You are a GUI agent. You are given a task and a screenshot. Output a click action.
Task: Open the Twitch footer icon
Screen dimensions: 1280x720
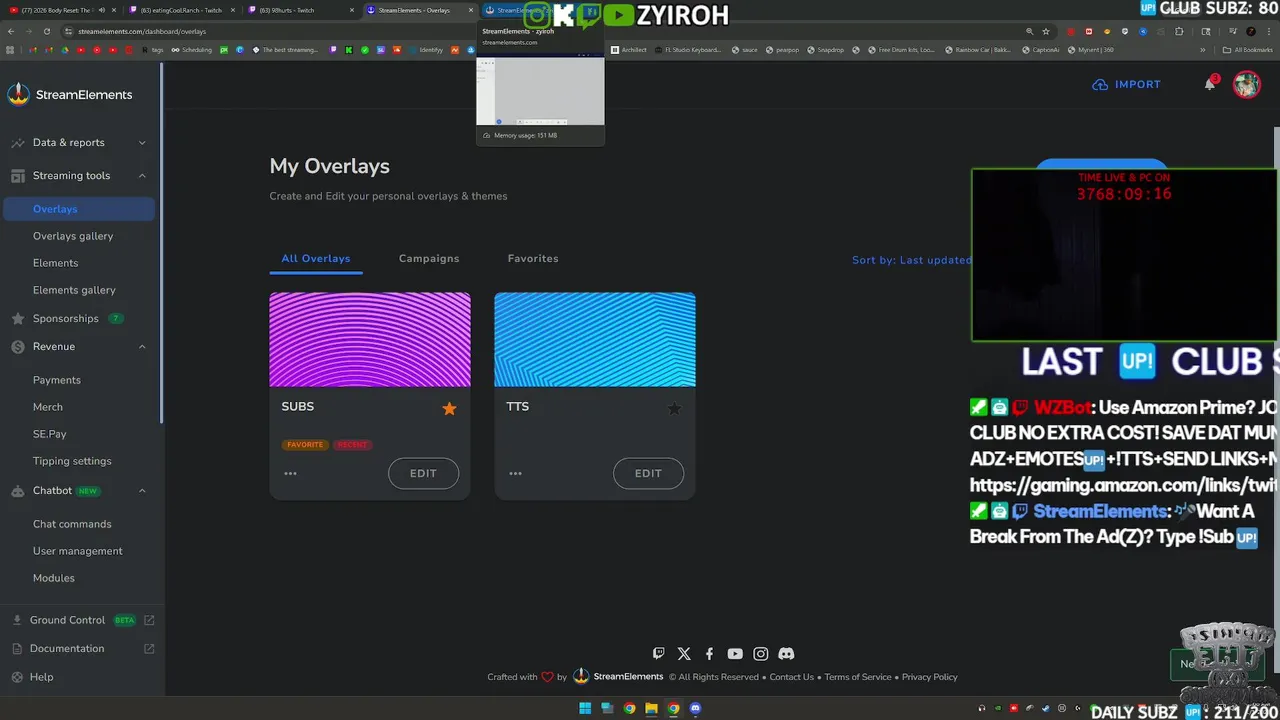(x=658, y=654)
